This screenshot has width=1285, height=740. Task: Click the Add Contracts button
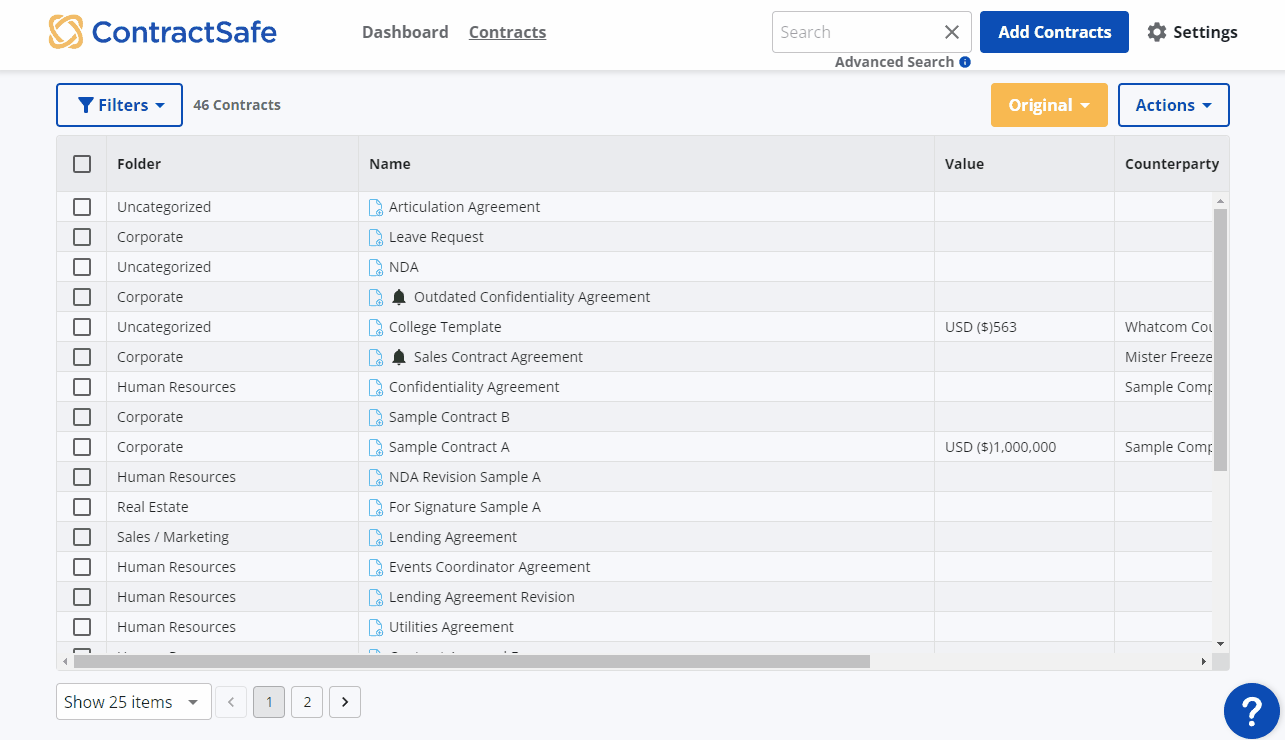1054,32
